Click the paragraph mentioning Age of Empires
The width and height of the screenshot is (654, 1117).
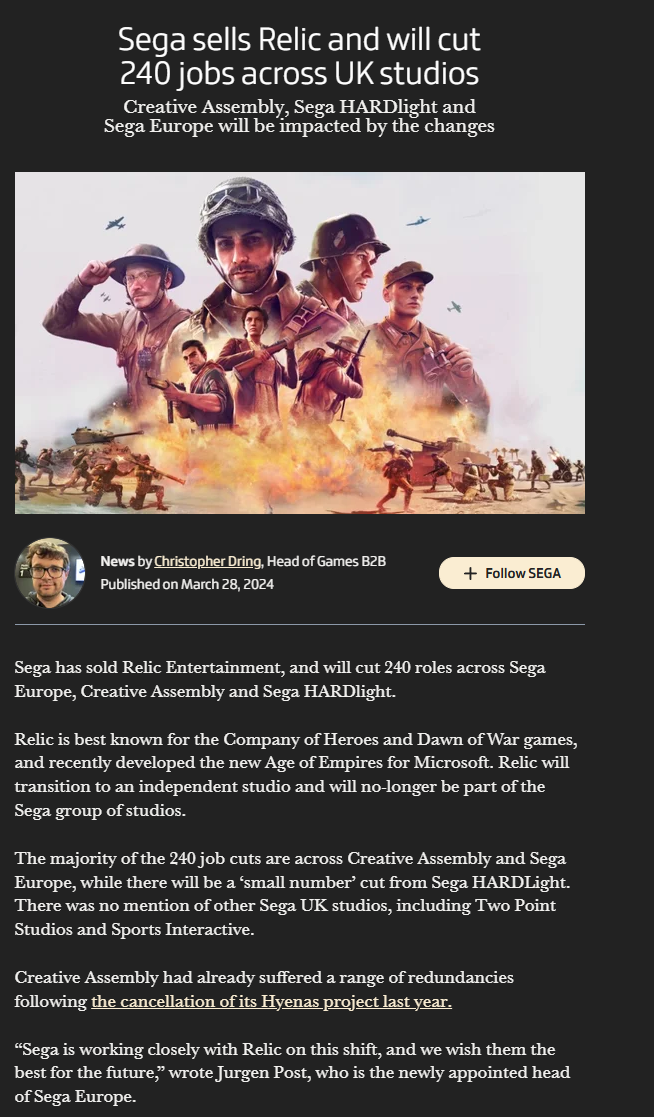[296, 775]
